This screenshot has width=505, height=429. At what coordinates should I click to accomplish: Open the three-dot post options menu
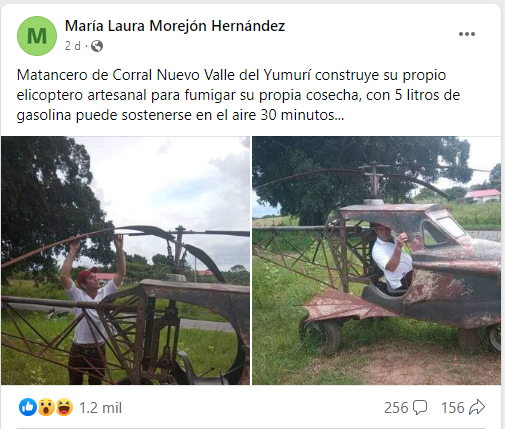[x=467, y=34]
